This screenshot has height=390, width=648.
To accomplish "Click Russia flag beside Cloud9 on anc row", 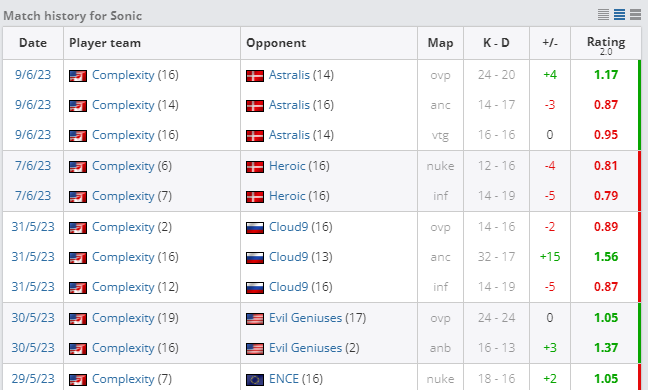I will pyautogui.click(x=255, y=258).
